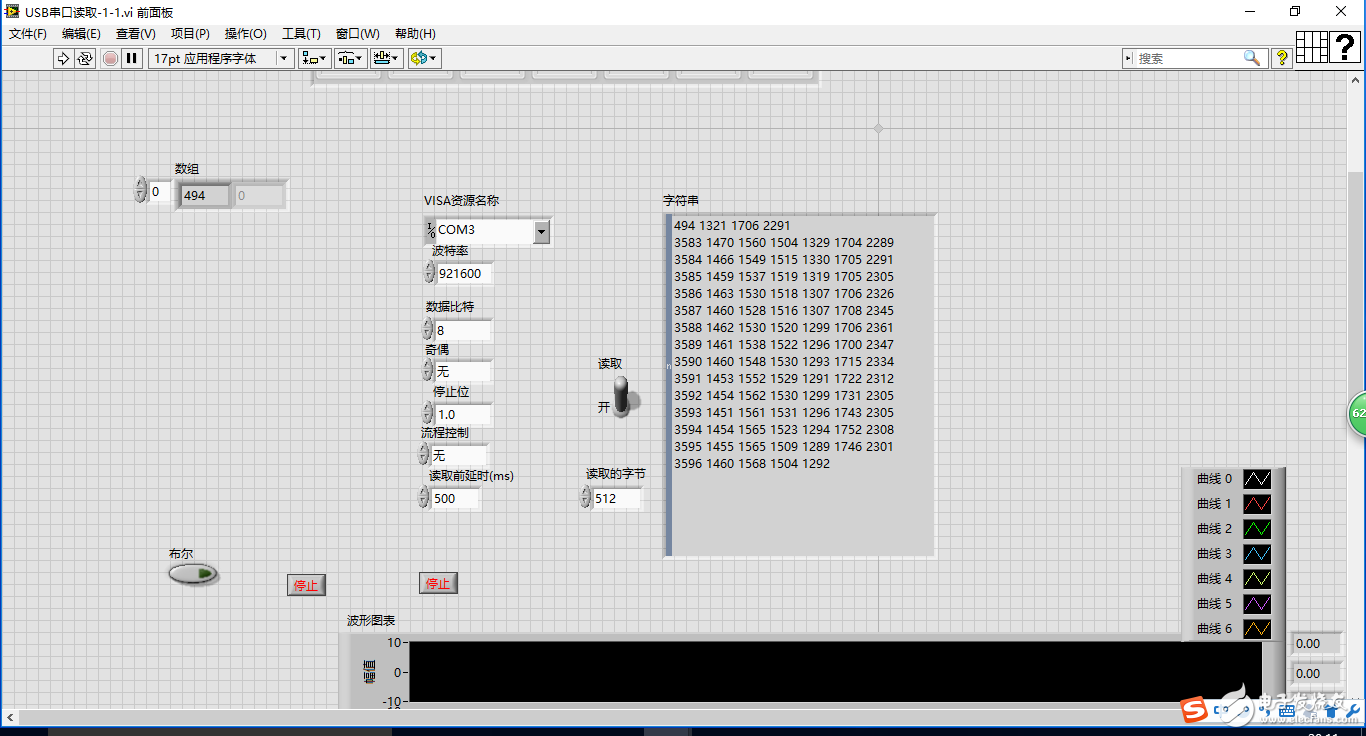Image resolution: width=1366 pixels, height=736 pixels.
Task: Open the 流程控制 ring showing 无
Action: [459, 455]
